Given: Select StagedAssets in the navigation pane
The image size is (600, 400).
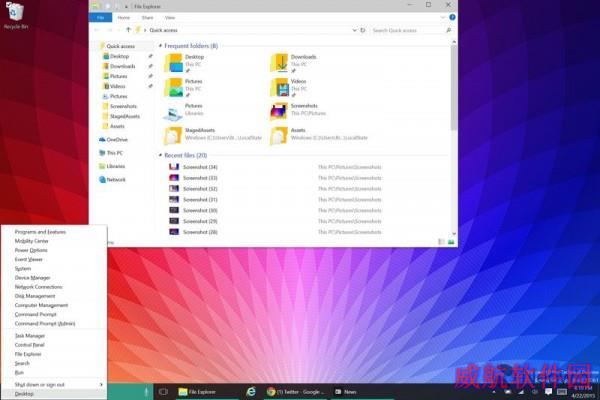Looking at the screenshot, I should point(122,116).
